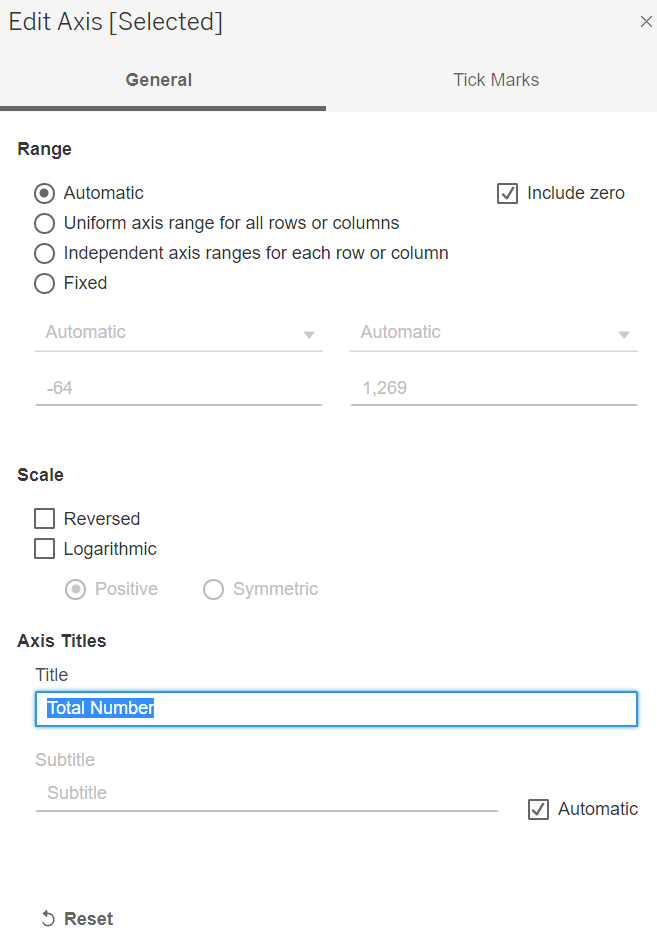657x949 pixels.
Task: Choose Uniform axis range for all rows
Action: 45,223
